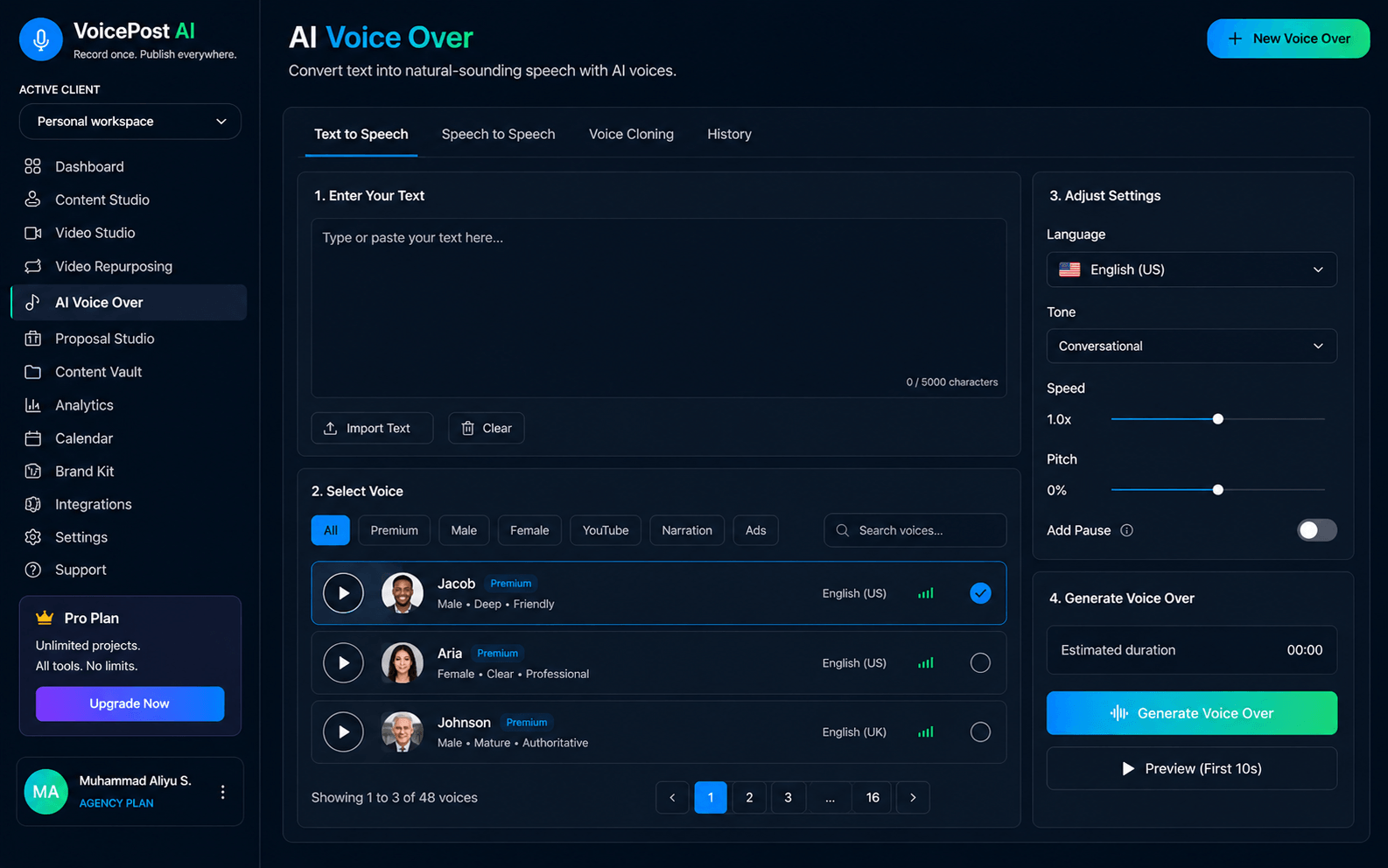Expand the Personal workspace dropdown
This screenshot has width=1388, height=868.
point(130,122)
